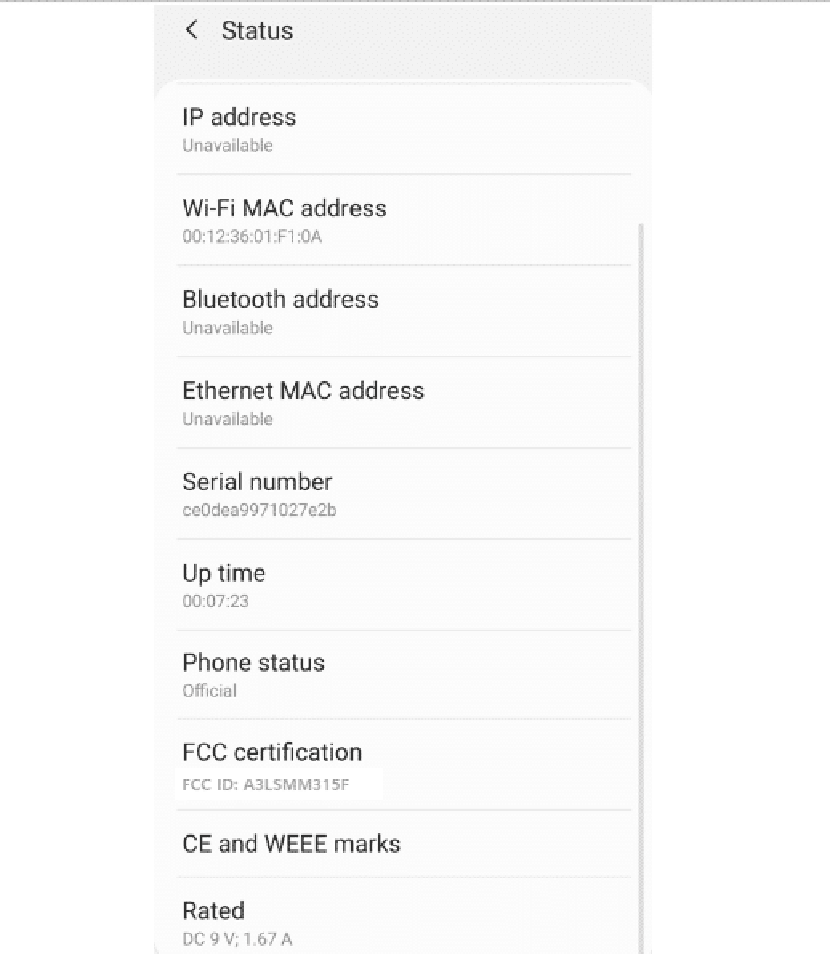This screenshot has height=960, width=830.
Task: Tap the Unavailable value under IP address
Action: pos(227,146)
